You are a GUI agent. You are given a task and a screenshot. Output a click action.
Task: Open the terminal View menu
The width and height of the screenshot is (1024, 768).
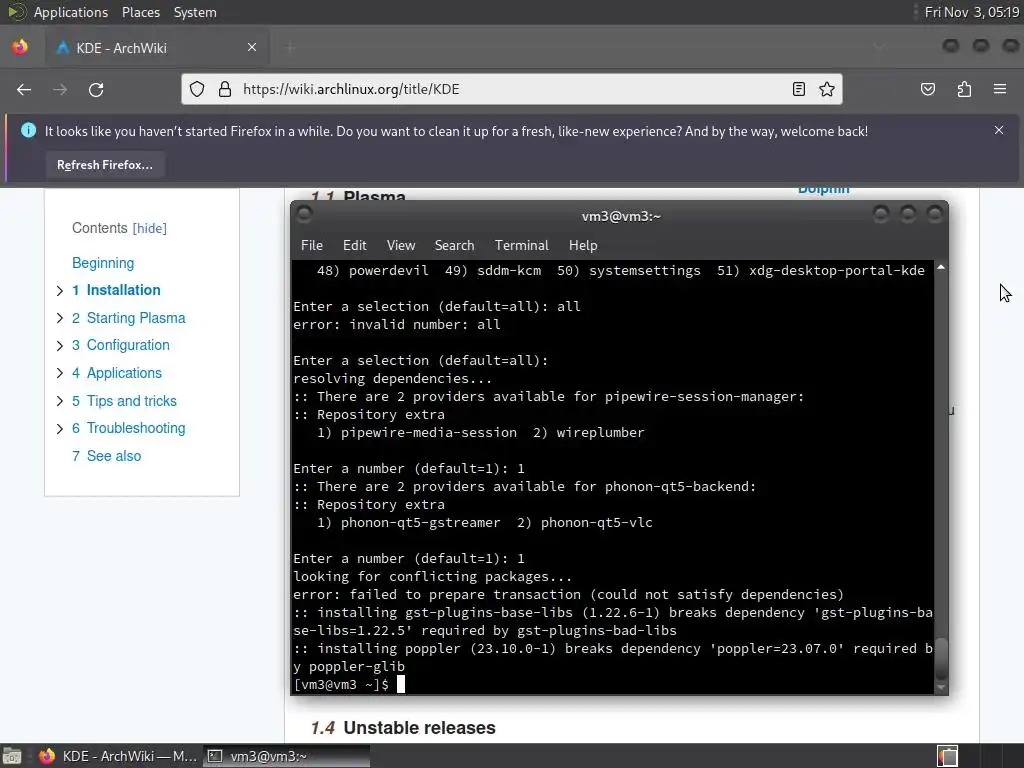400,245
